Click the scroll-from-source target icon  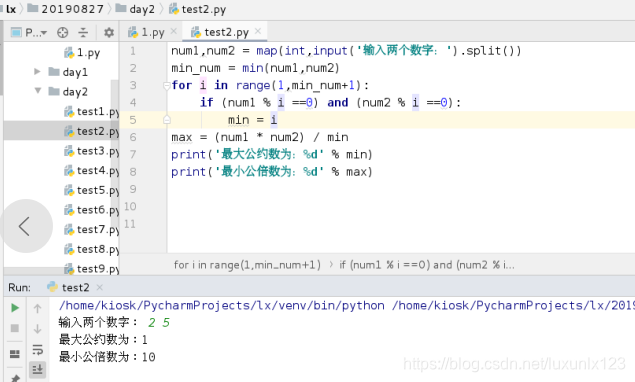tap(62, 32)
